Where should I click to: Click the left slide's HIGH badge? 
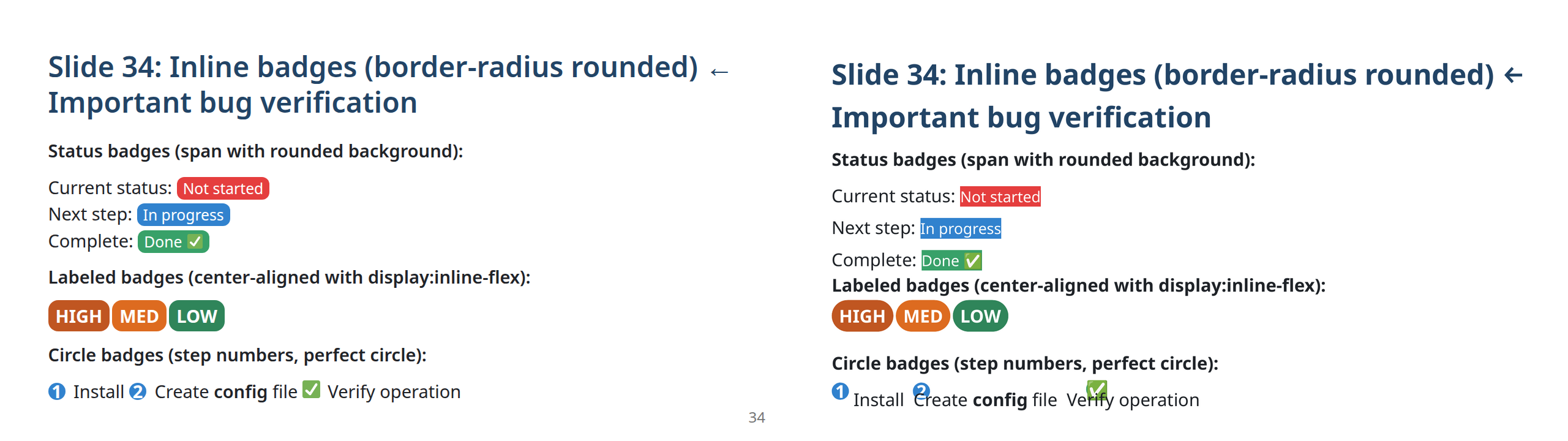click(x=78, y=316)
